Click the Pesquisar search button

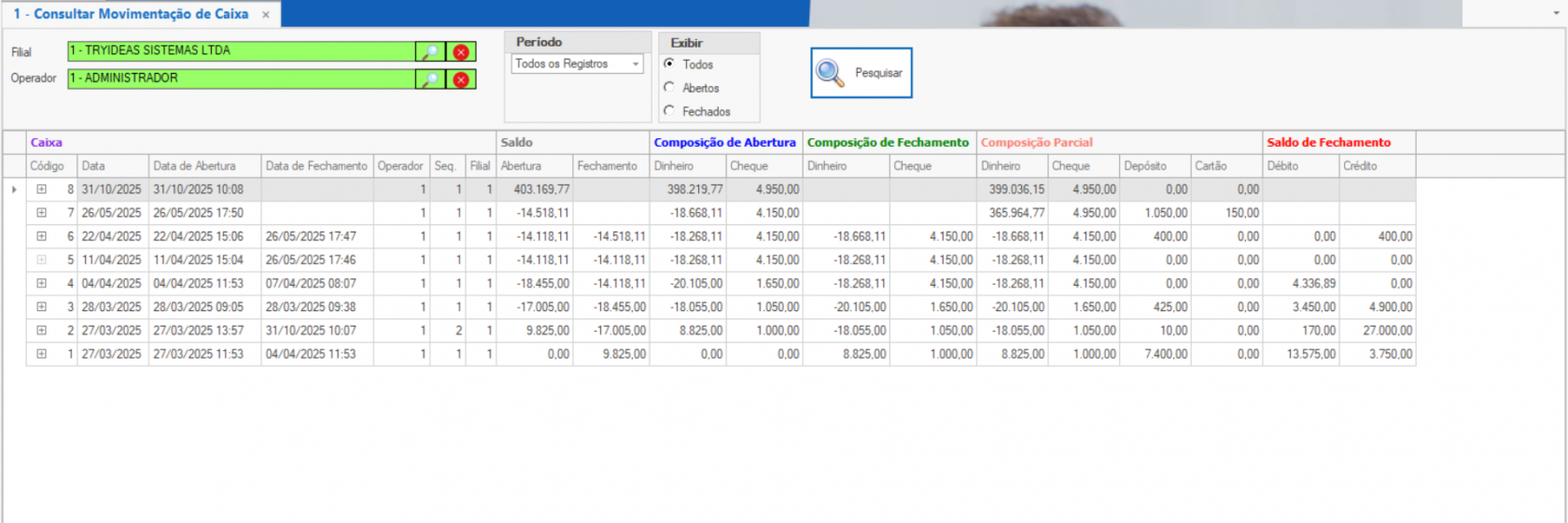tap(861, 73)
